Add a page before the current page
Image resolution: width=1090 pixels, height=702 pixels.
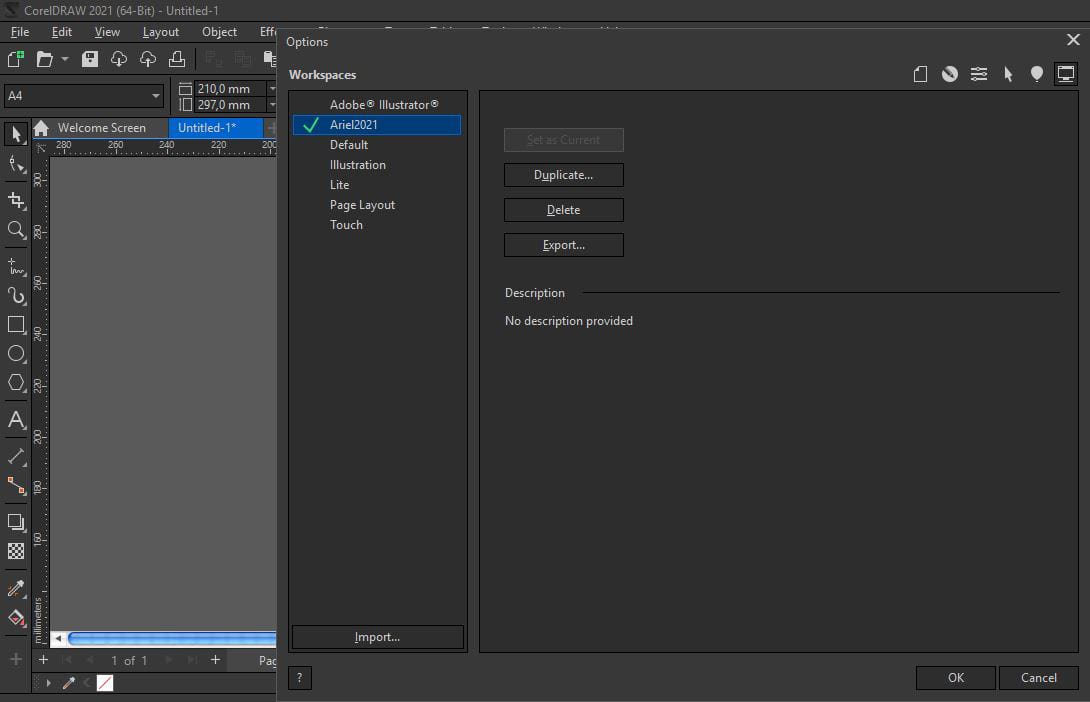click(x=43, y=660)
